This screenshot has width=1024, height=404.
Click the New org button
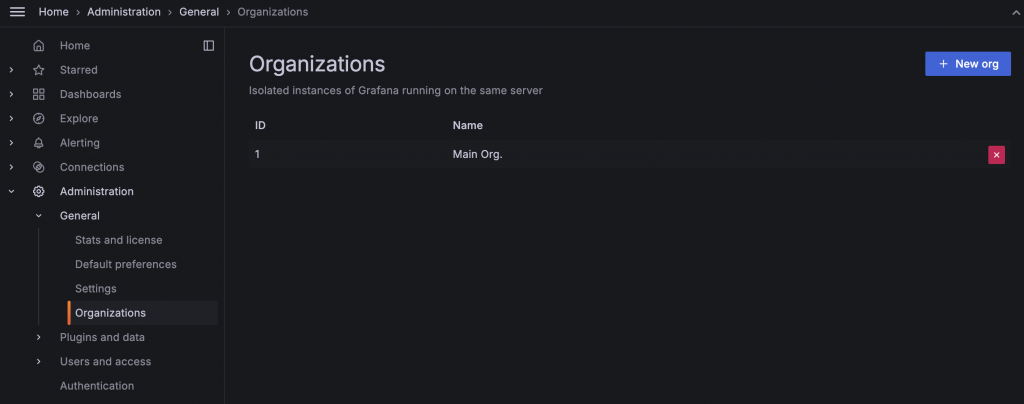click(x=967, y=64)
